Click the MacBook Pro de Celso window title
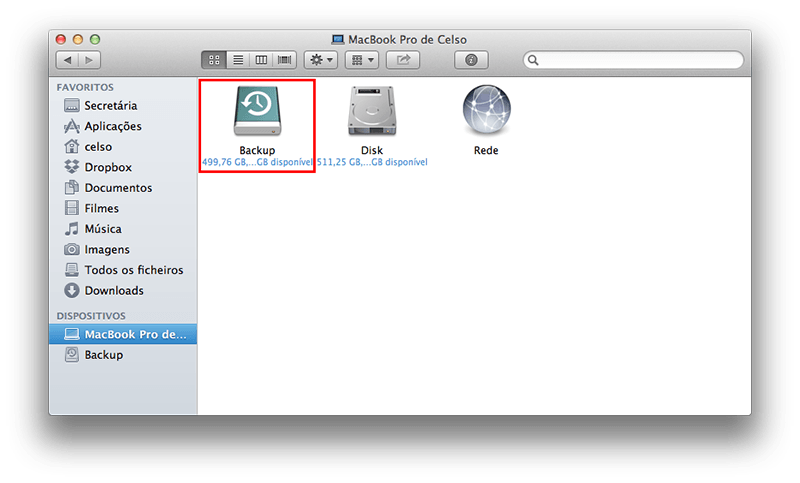Viewport: 800px width, 483px height. coord(407,40)
